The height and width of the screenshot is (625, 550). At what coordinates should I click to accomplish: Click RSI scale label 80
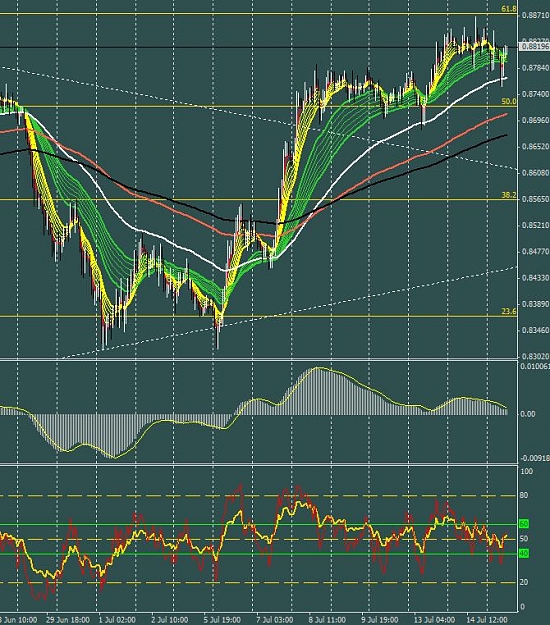point(524,495)
